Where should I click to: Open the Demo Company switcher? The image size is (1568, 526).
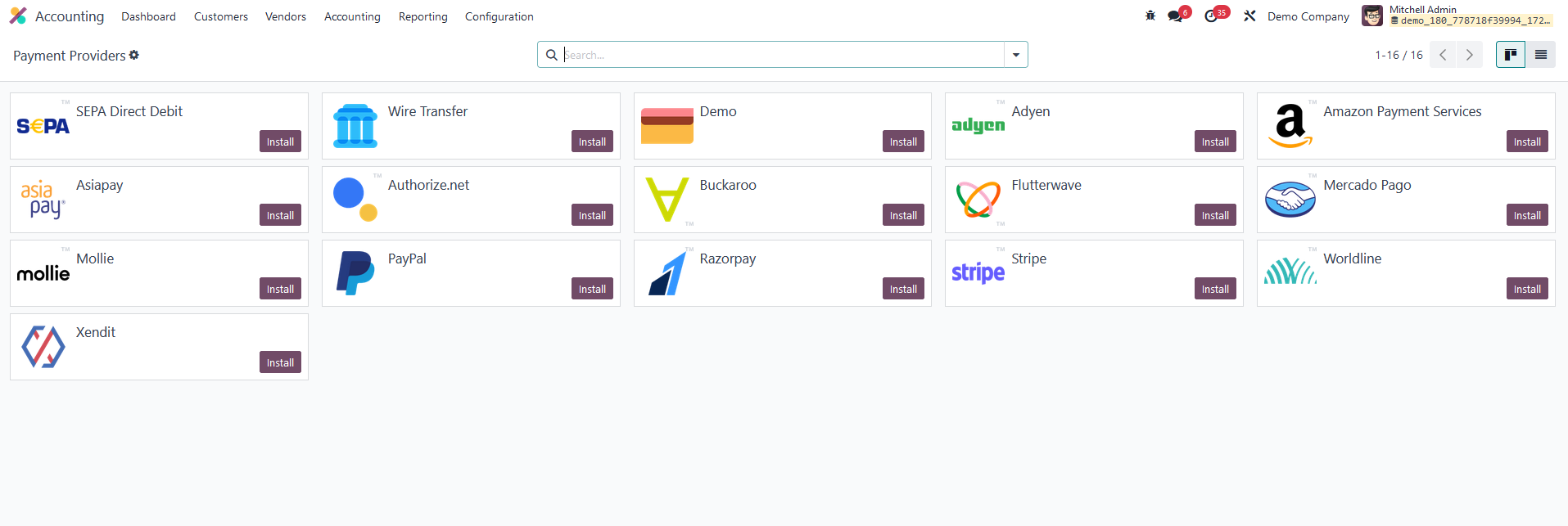click(1308, 16)
